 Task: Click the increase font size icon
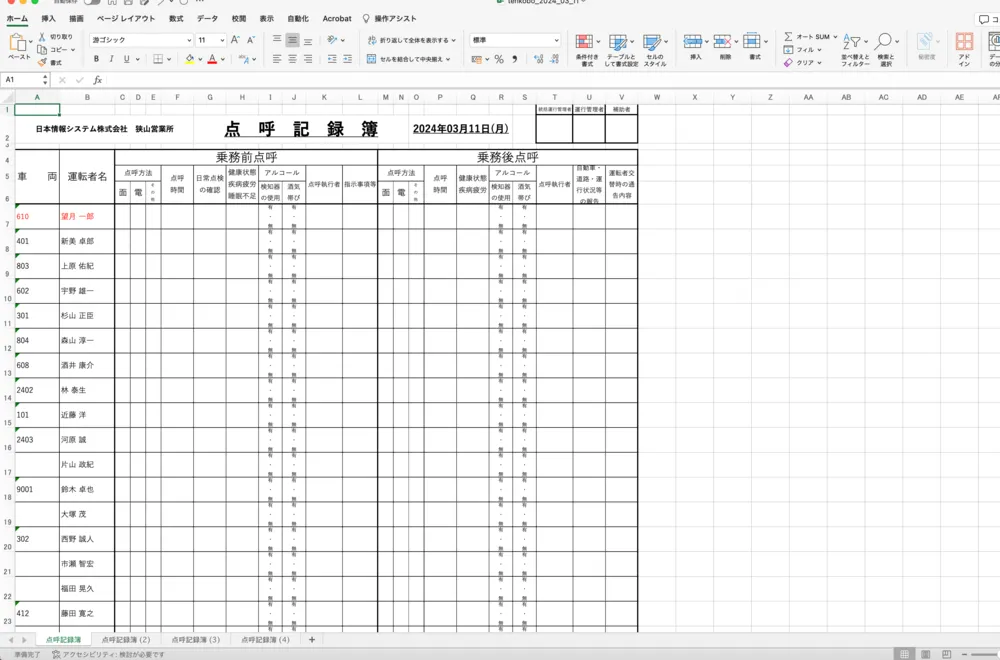(235, 40)
